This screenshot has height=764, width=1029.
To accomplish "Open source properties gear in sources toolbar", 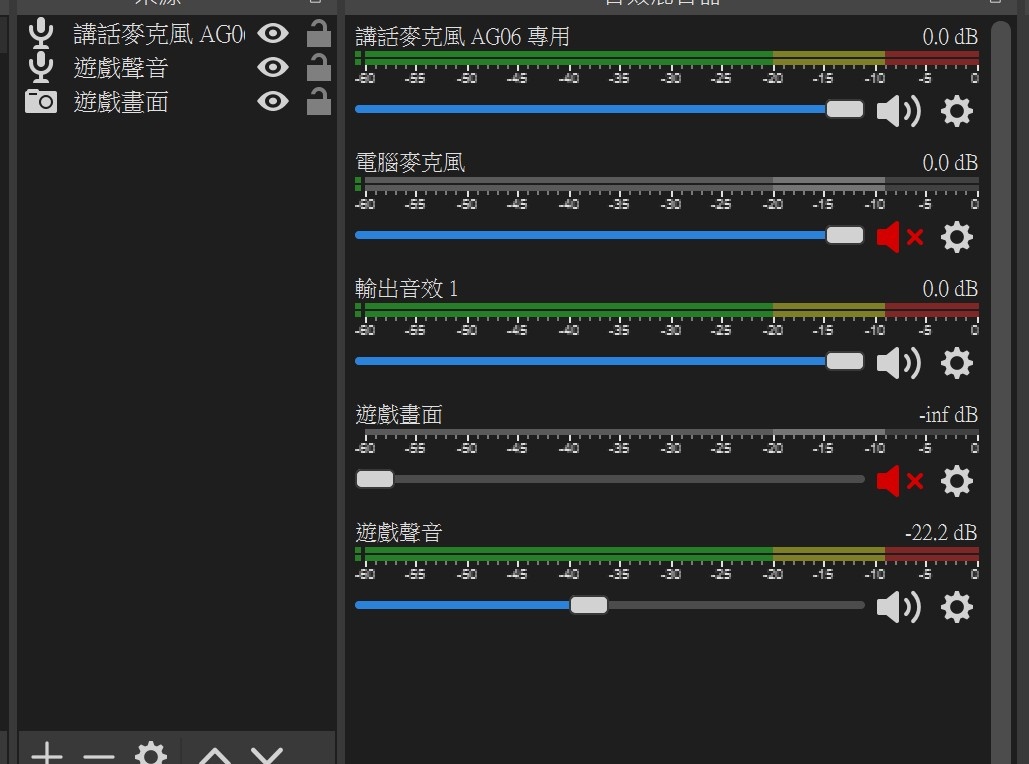I will (x=151, y=753).
